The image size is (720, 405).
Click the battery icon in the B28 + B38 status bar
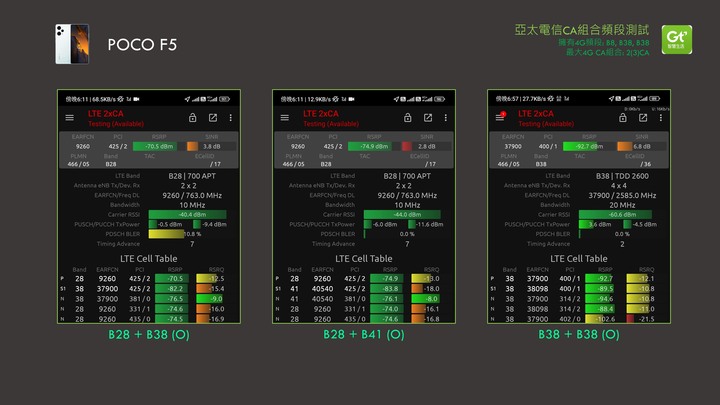tap(224, 99)
